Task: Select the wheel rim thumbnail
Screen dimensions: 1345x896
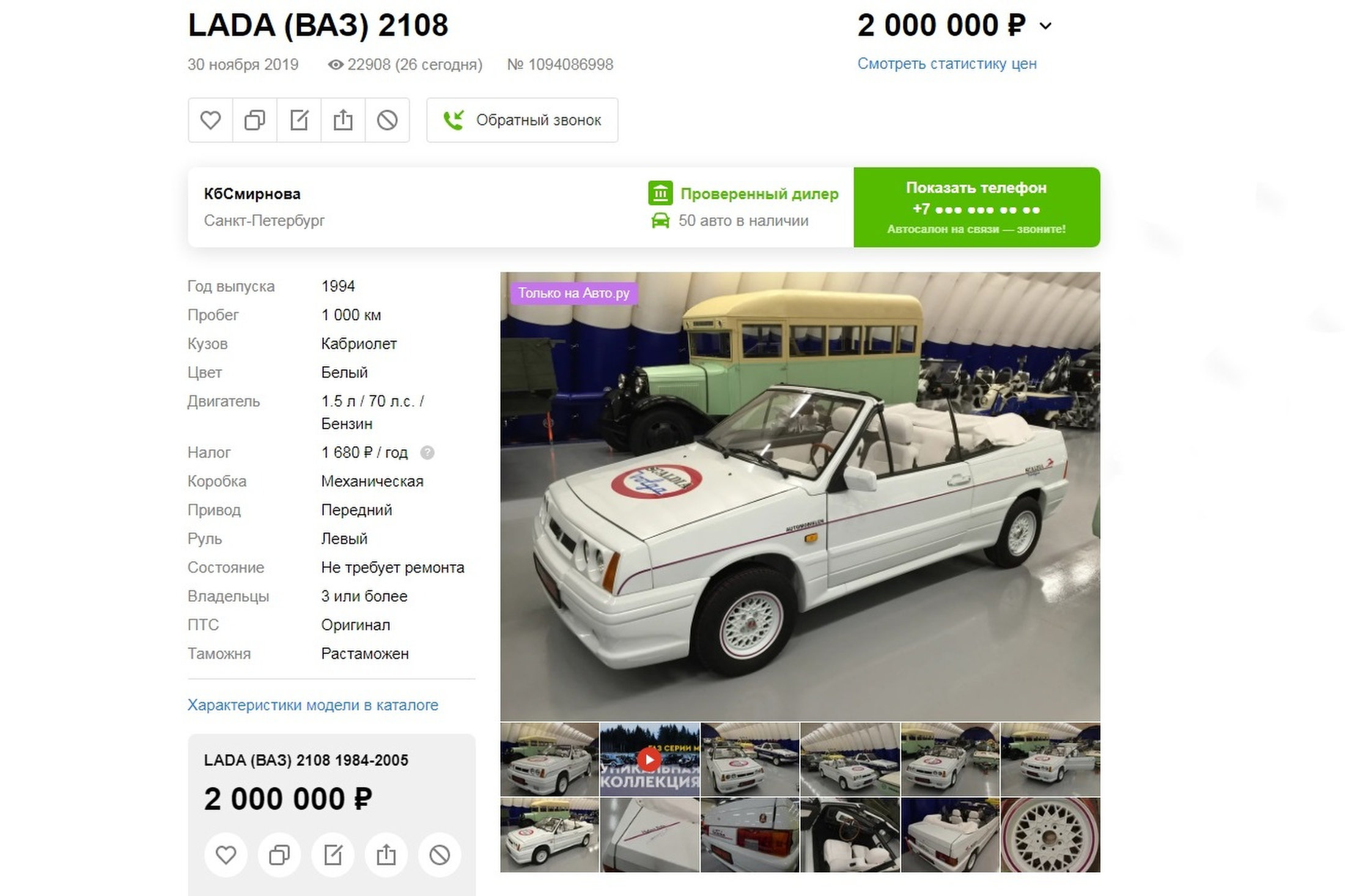Action: [x=1050, y=835]
